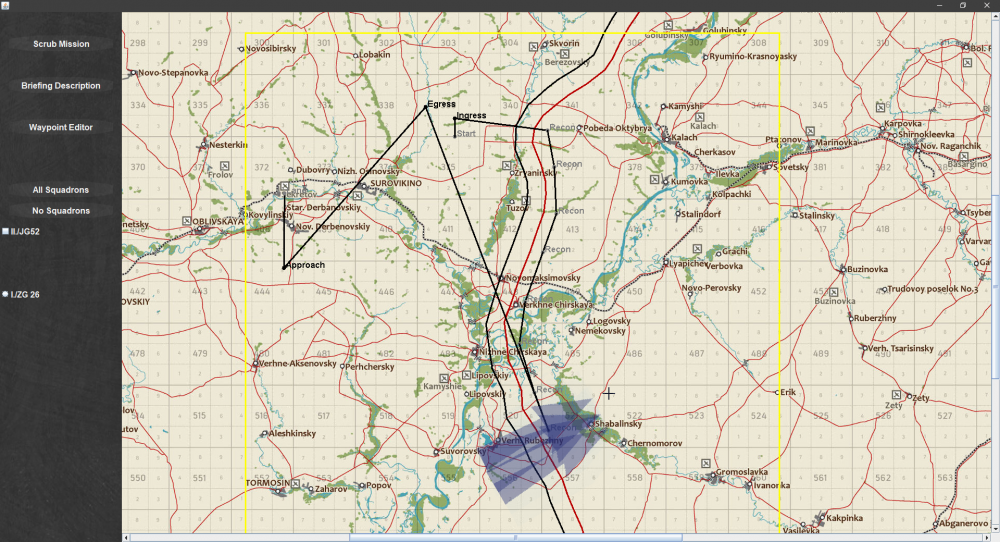Screen dimensions: 1000x542
Task: Click the Tormosin airfield icon
Action: point(295,484)
